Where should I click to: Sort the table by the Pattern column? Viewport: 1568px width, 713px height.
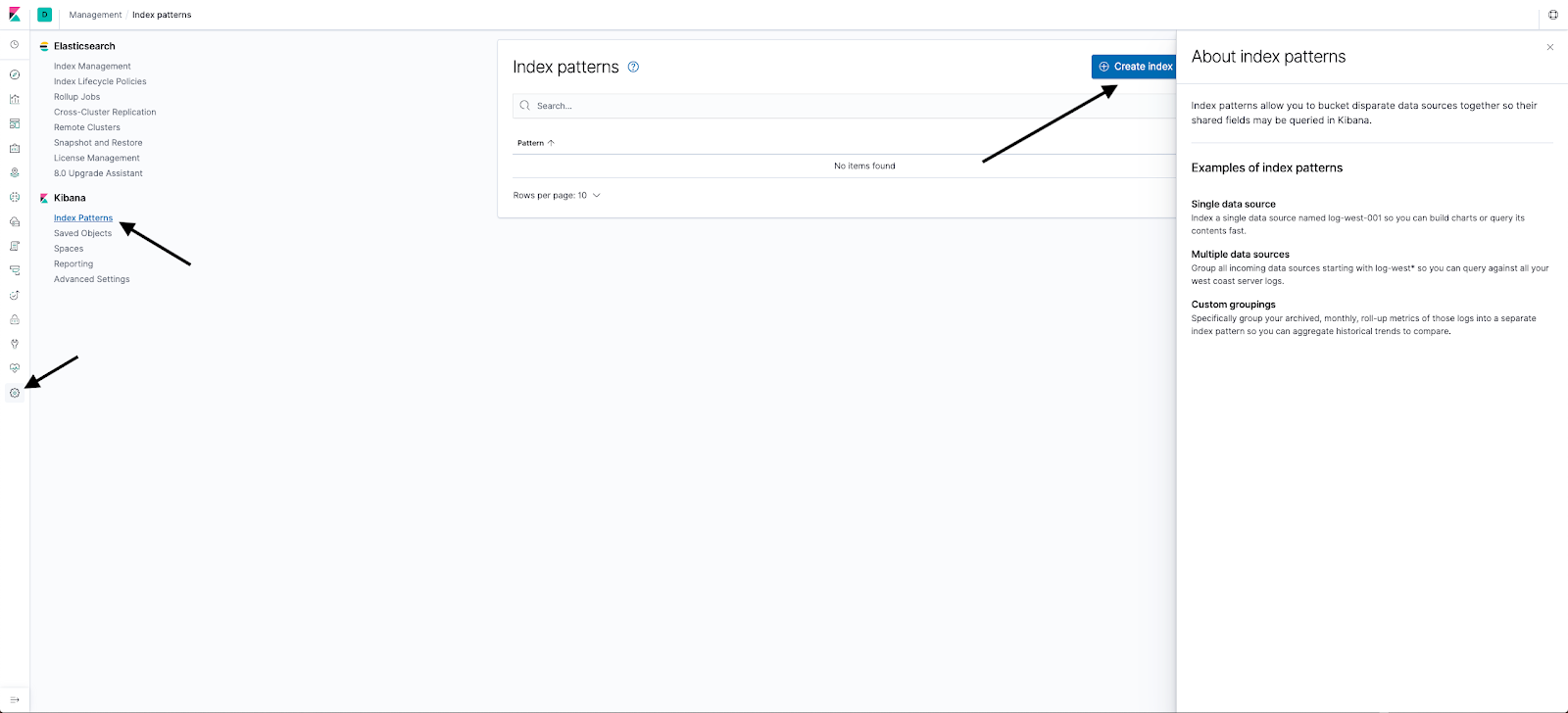(x=536, y=143)
